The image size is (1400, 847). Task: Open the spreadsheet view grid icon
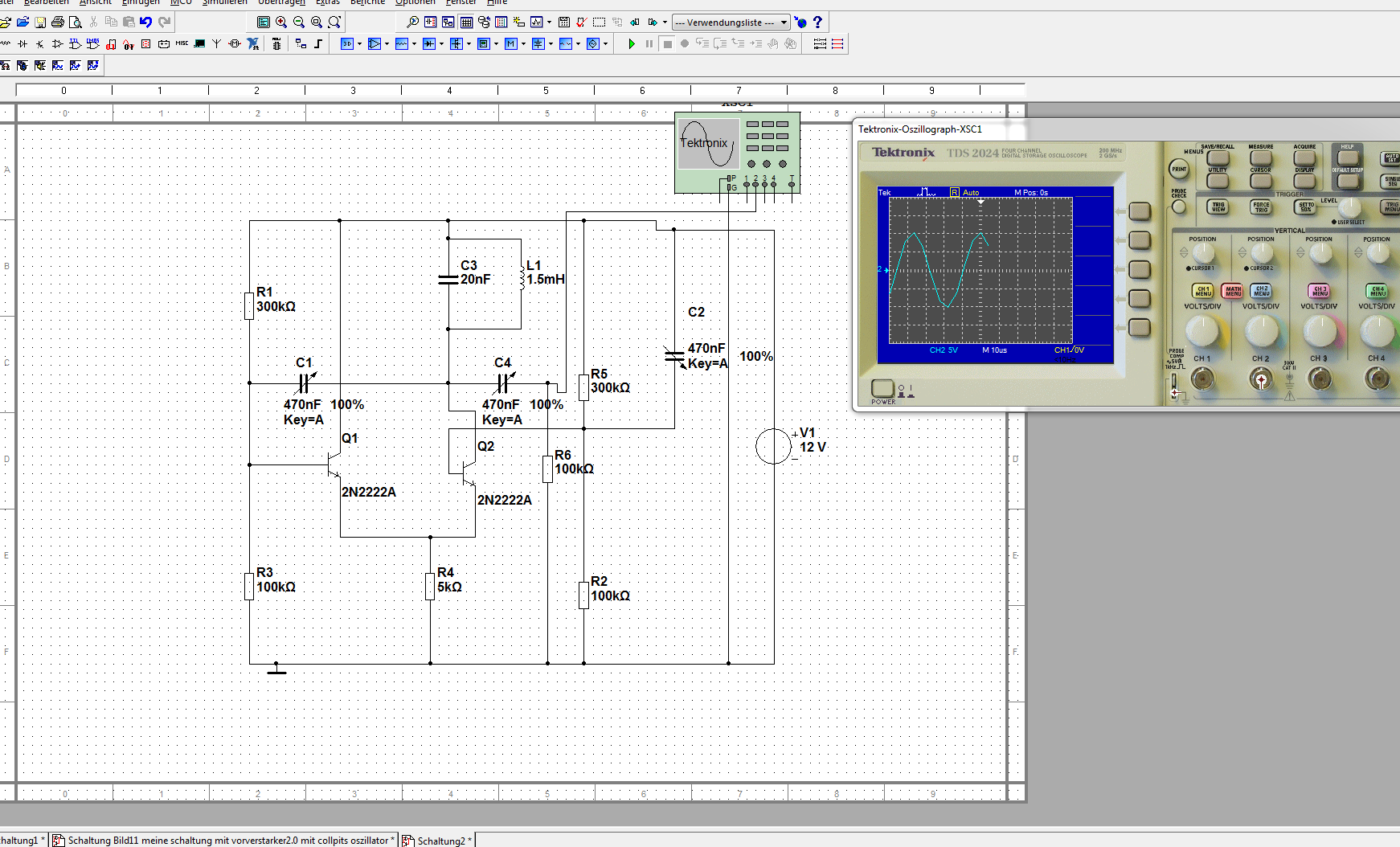click(466, 23)
